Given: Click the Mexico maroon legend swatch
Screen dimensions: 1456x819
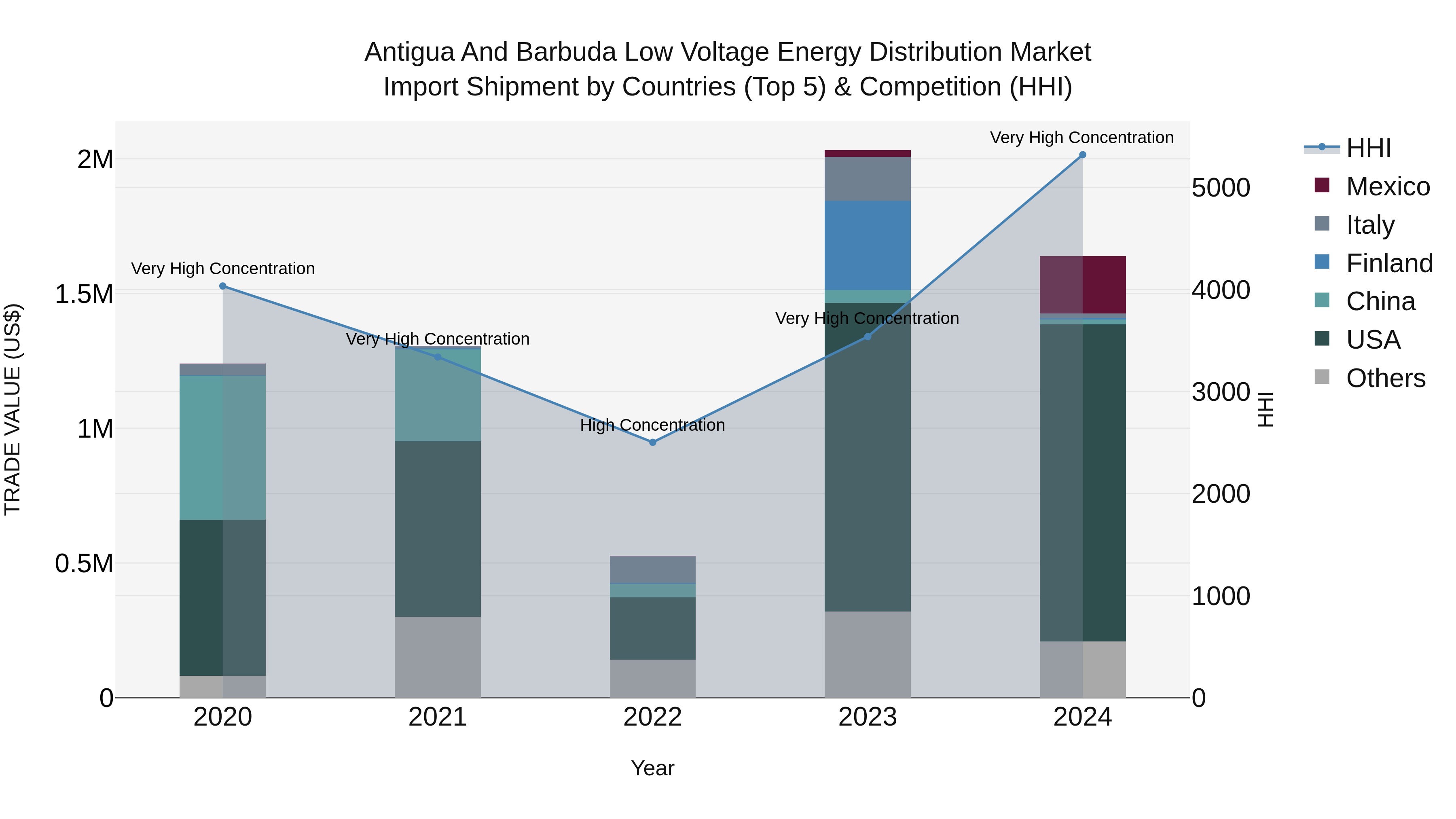Looking at the screenshot, I should point(1322,185).
